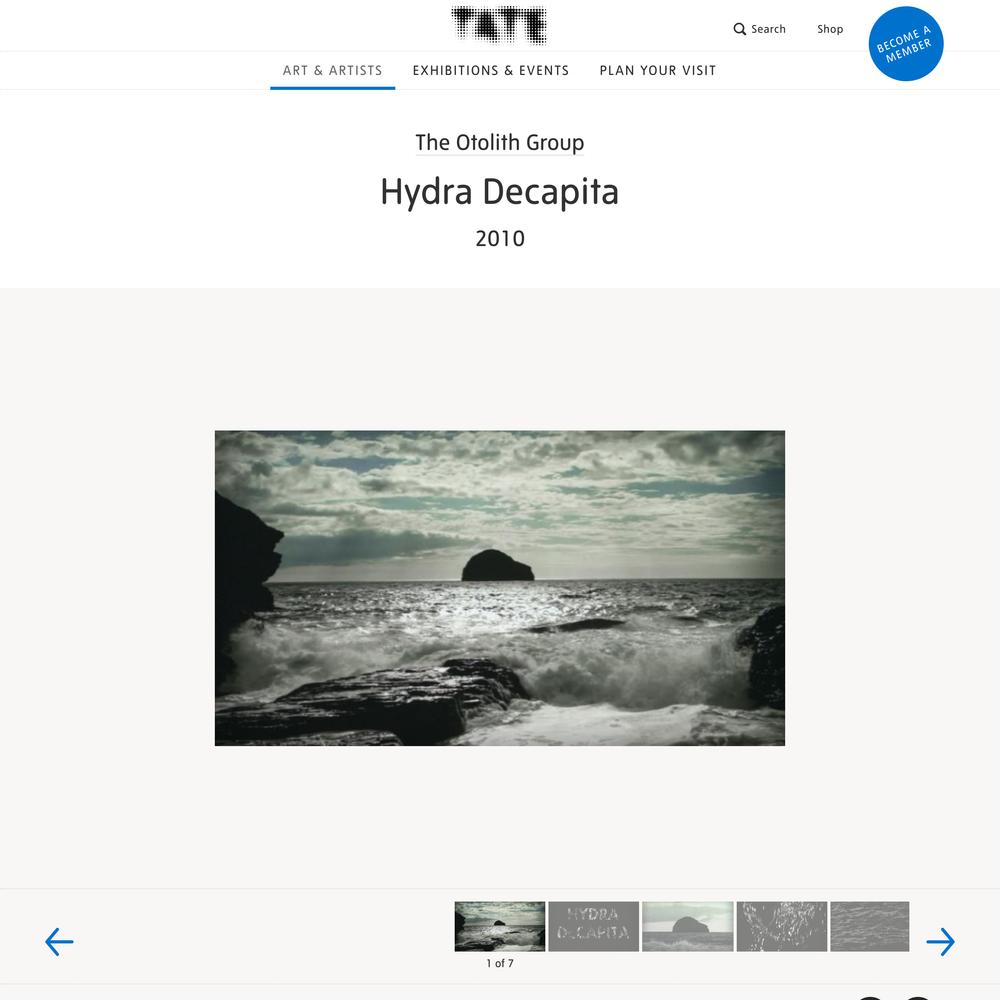Screen dimensions: 1000x1000
Task: Click the main seascape artwork image
Action: [x=499, y=588]
